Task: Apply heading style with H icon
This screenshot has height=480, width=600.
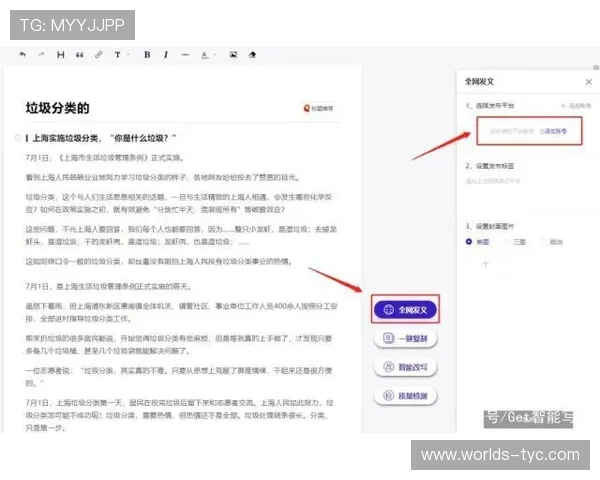Action: point(60,55)
